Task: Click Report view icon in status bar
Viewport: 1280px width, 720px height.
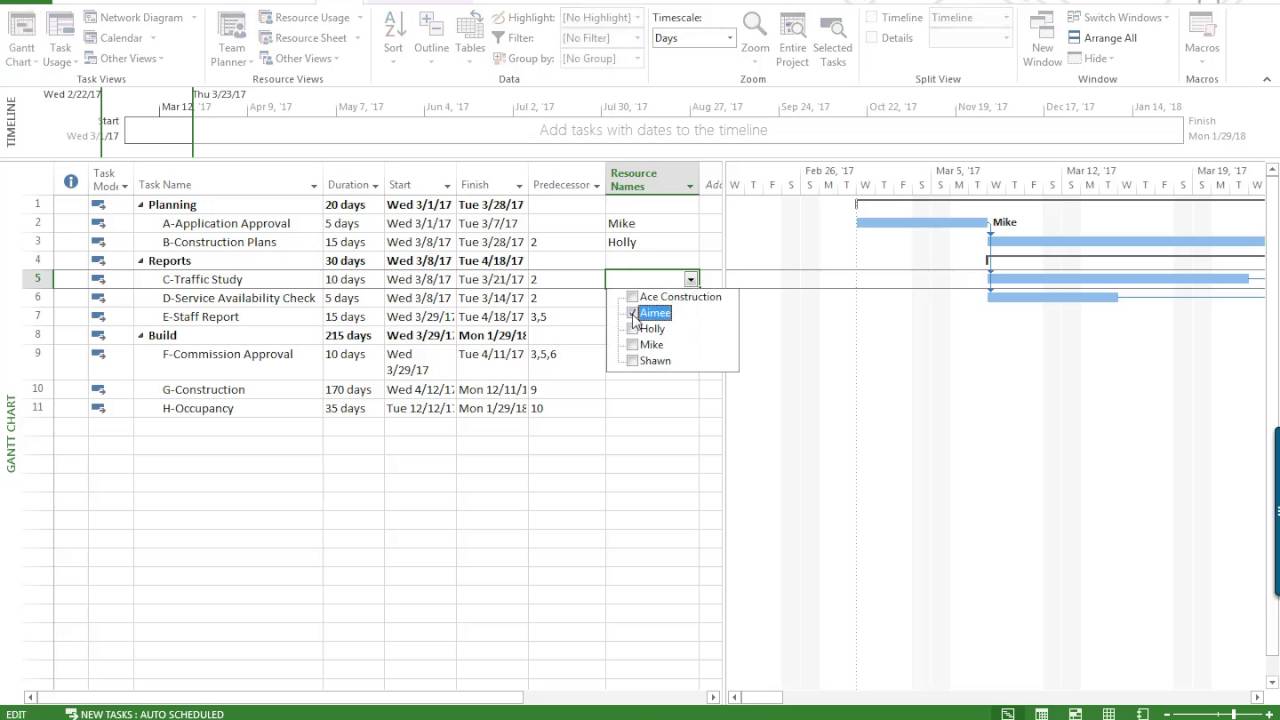Action: [1142, 714]
